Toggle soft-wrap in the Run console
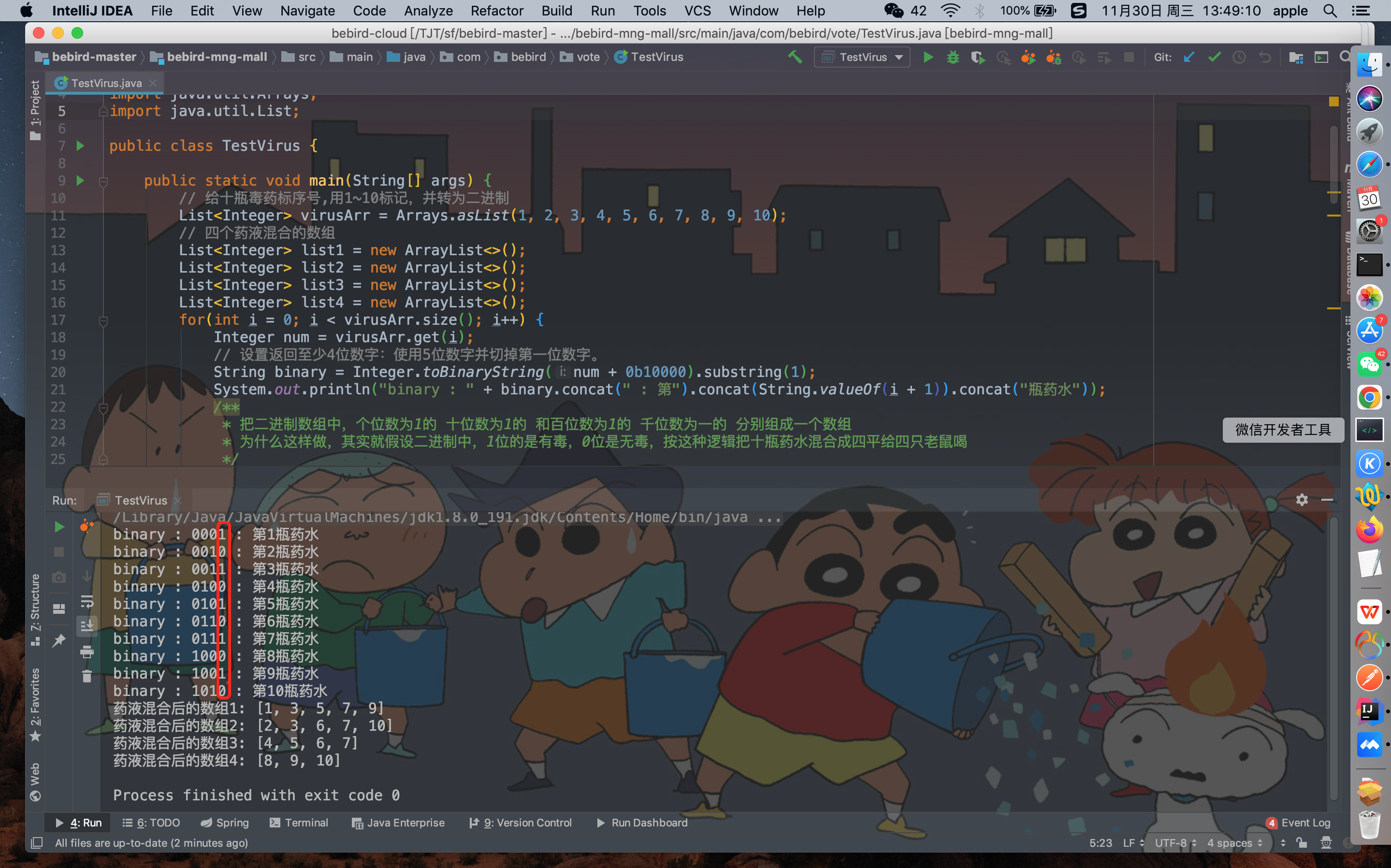This screenshot has height=868, width=1391. (87, 601)
